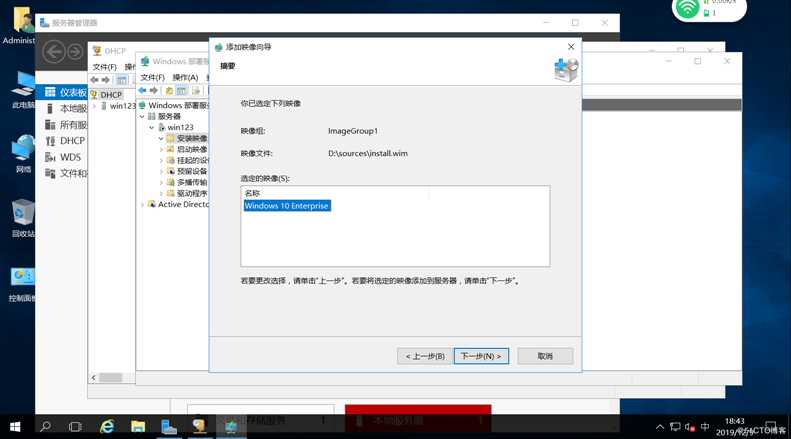Screen dimensions: 791x439
Task: Expand 预留设备 node in WDS tree
Action: click(161, 171)
